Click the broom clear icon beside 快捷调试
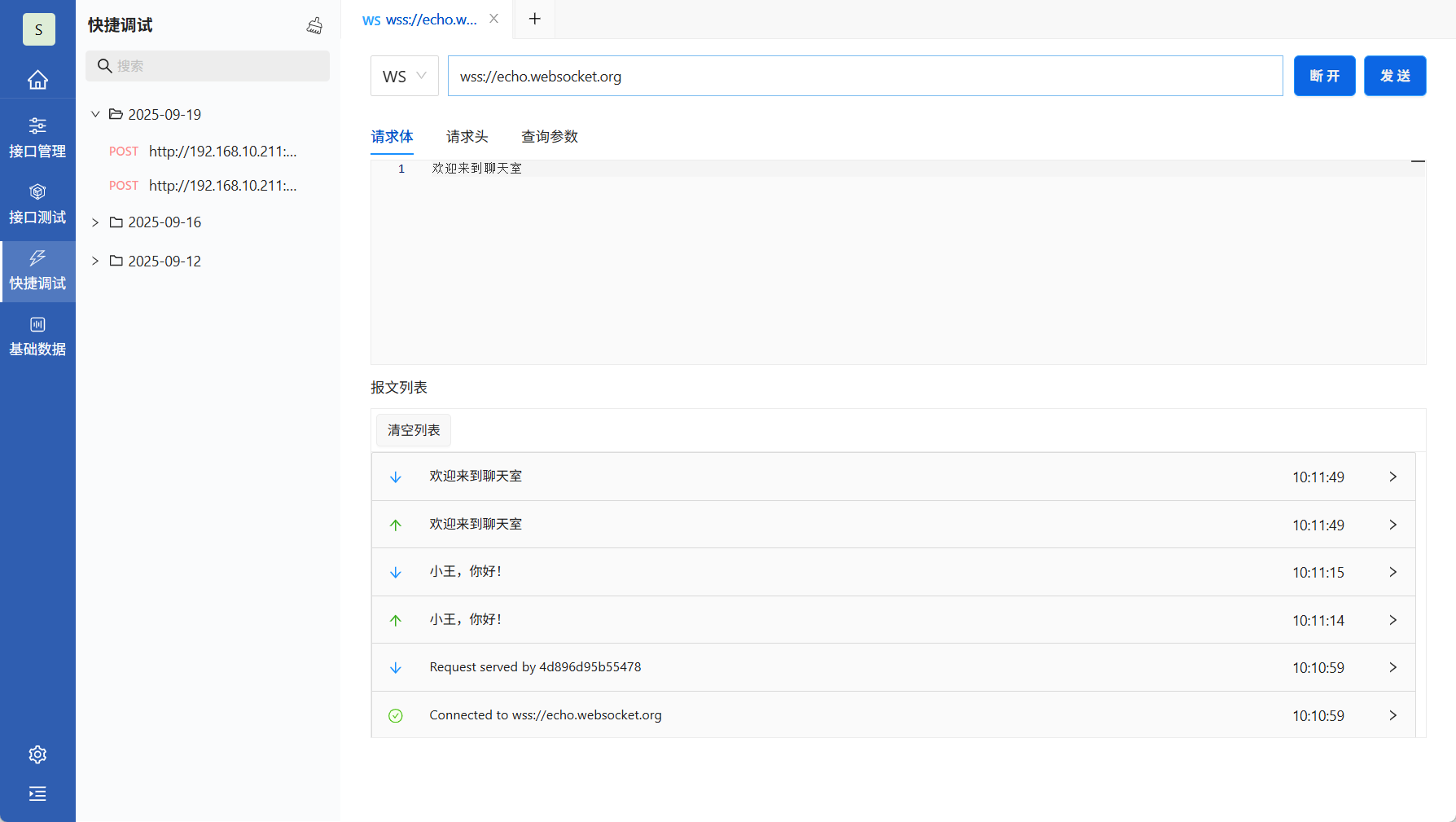 tap(314, 25)
